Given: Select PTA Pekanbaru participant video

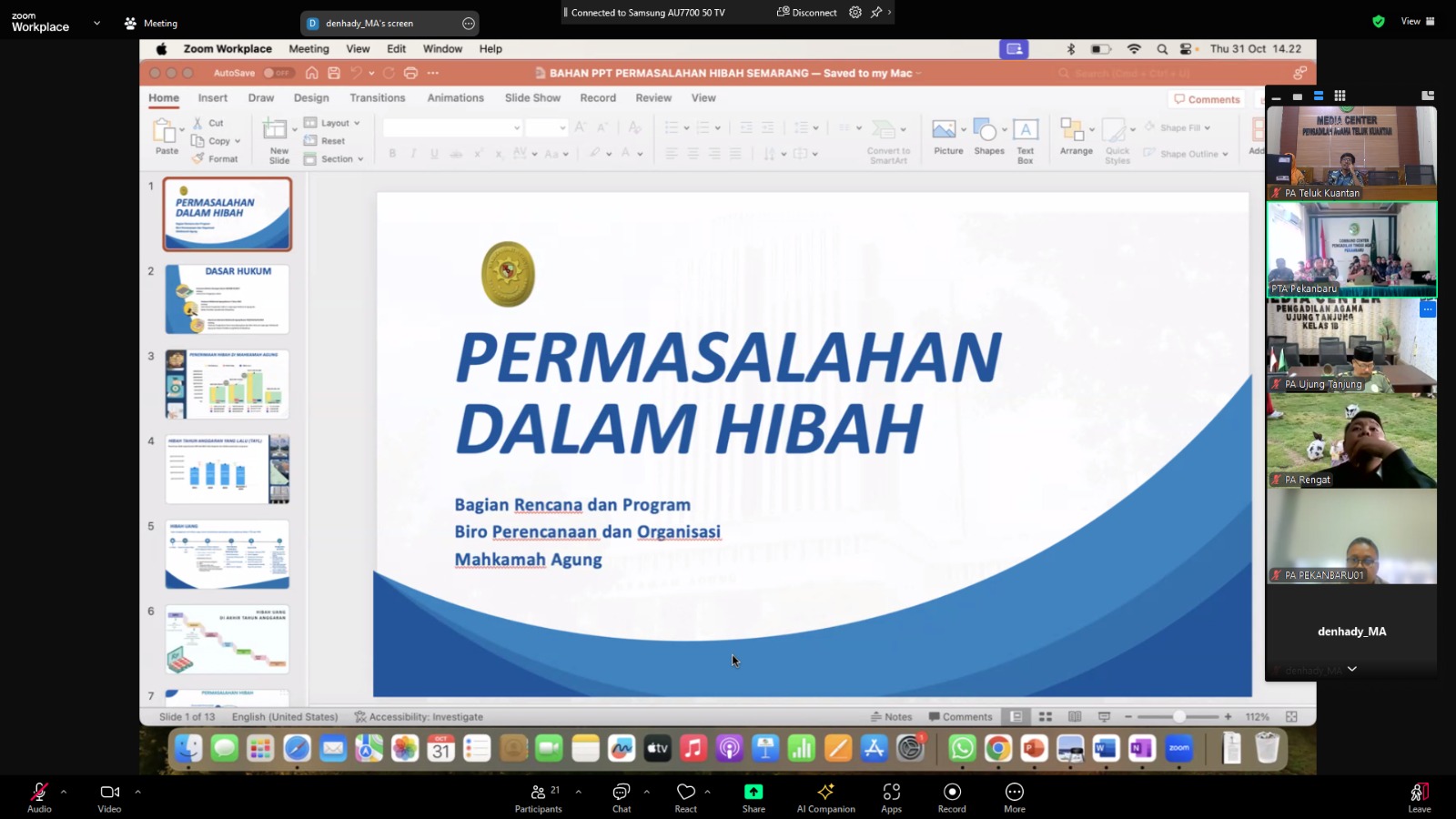Looking at the screenshot, I should 1351,249.
